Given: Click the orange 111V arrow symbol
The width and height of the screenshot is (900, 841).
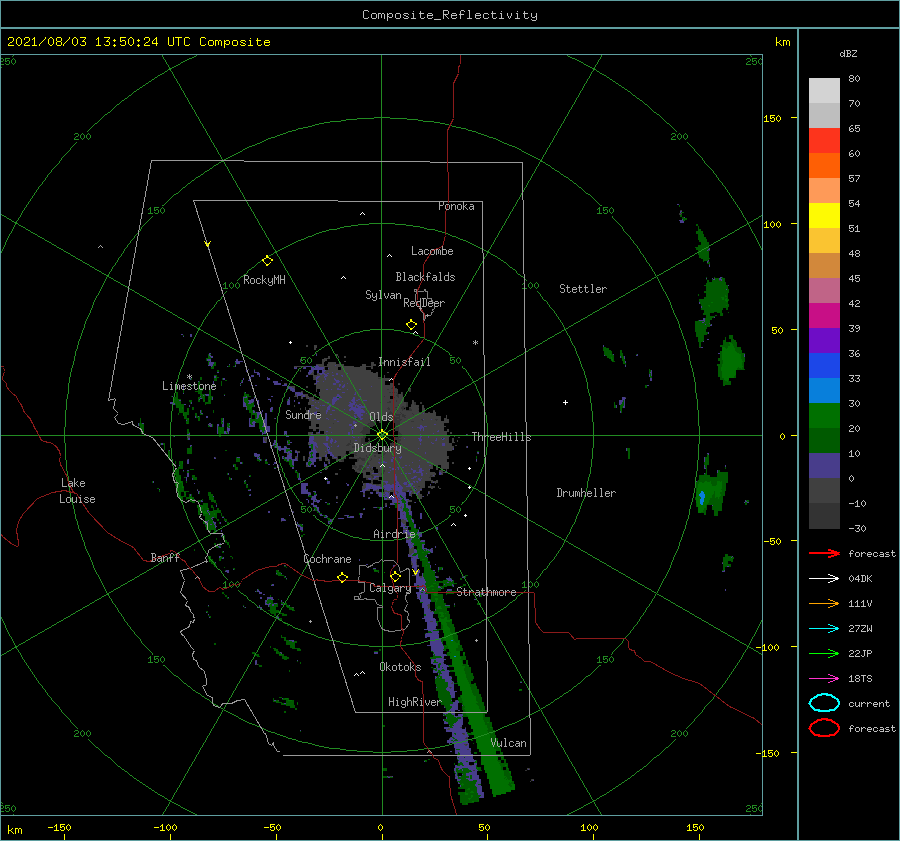Looking at the screenshot, I should [x=824, y=603].
